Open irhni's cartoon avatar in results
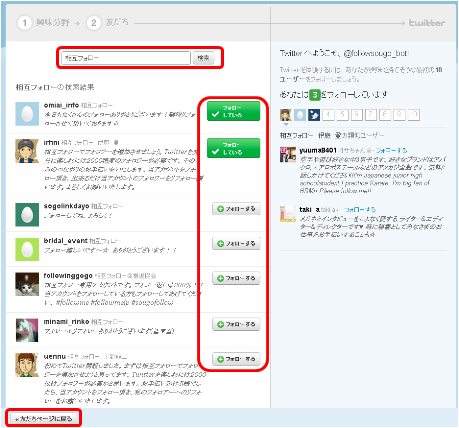459x428 pixels. (x=27, y=151)
